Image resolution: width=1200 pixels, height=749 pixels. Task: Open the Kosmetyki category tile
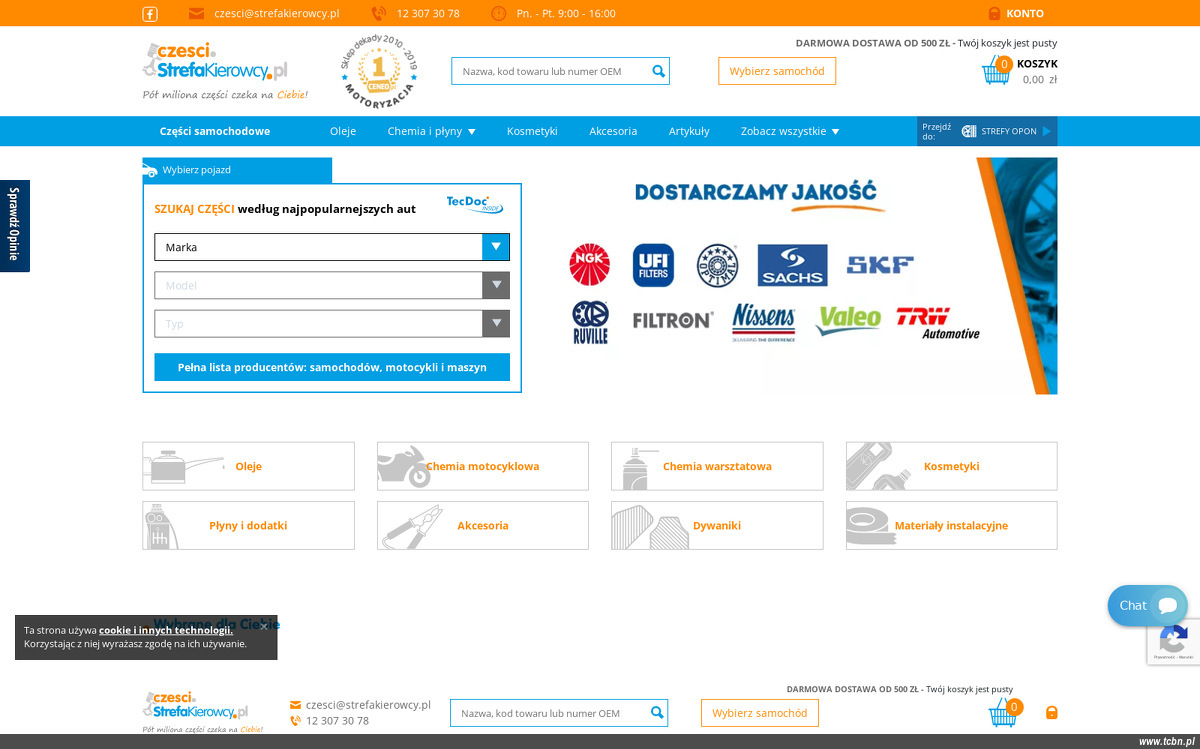click(951, 466)
